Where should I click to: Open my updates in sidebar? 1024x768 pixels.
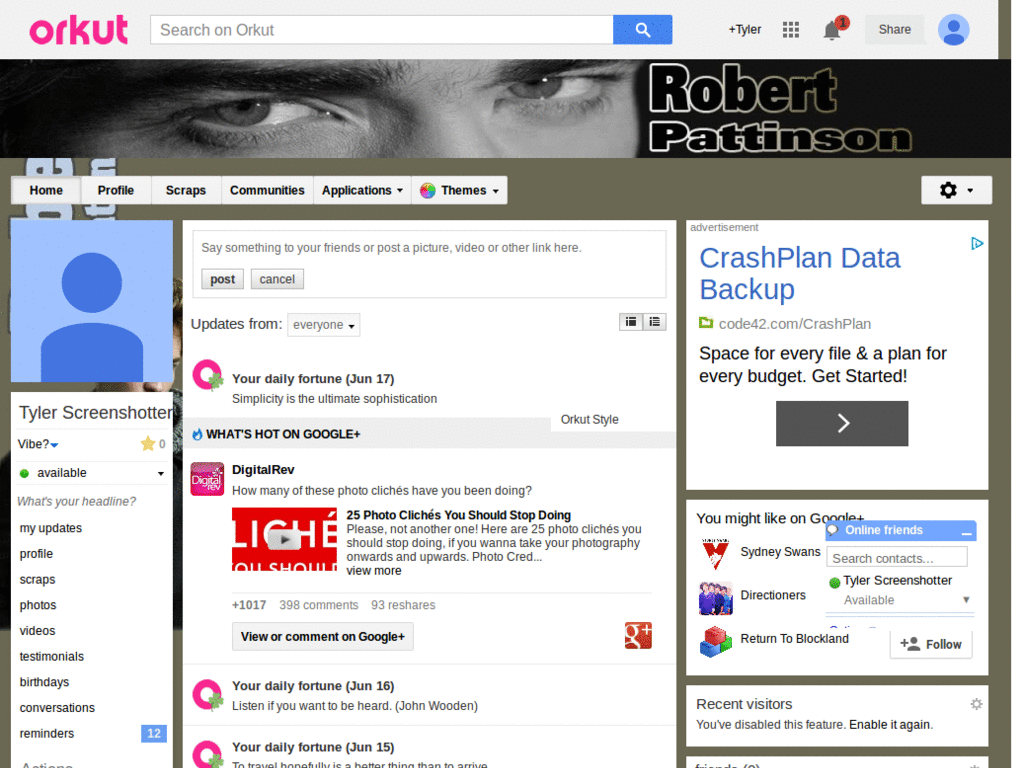pyautogui.click(x=51, y=528)
